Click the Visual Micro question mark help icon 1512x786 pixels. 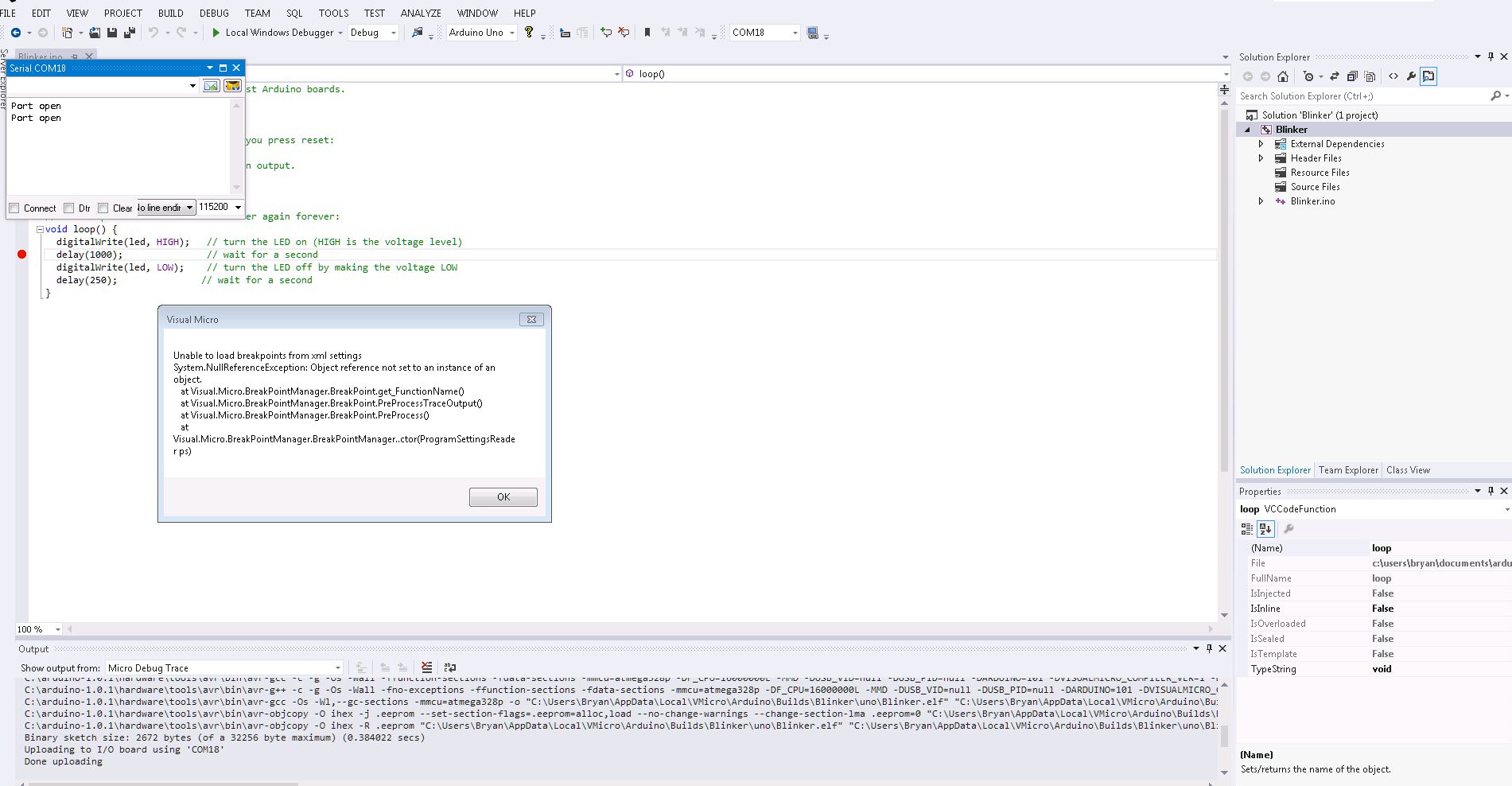pos(529,33)
